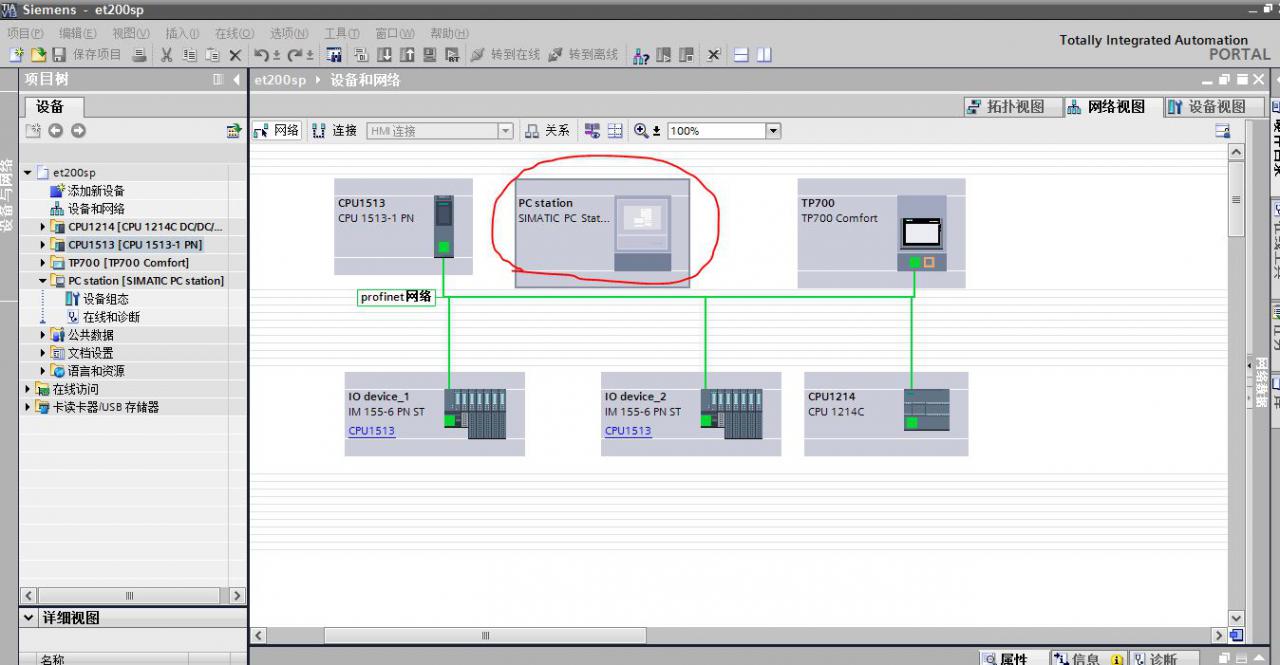
Task: Select the CPU1214 device graphic
Action: [x=926, y=410]
